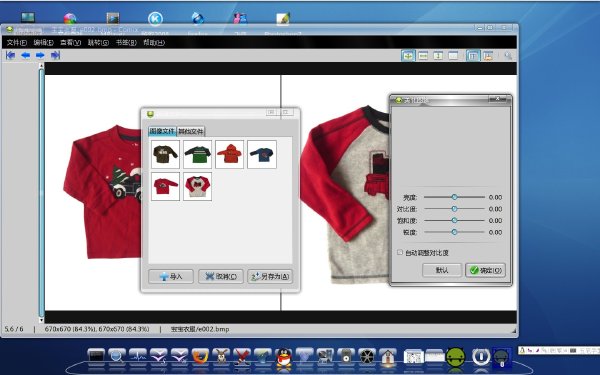Select the dark brown sweater thumbnail
600x375 pixels.
(165, 154)
